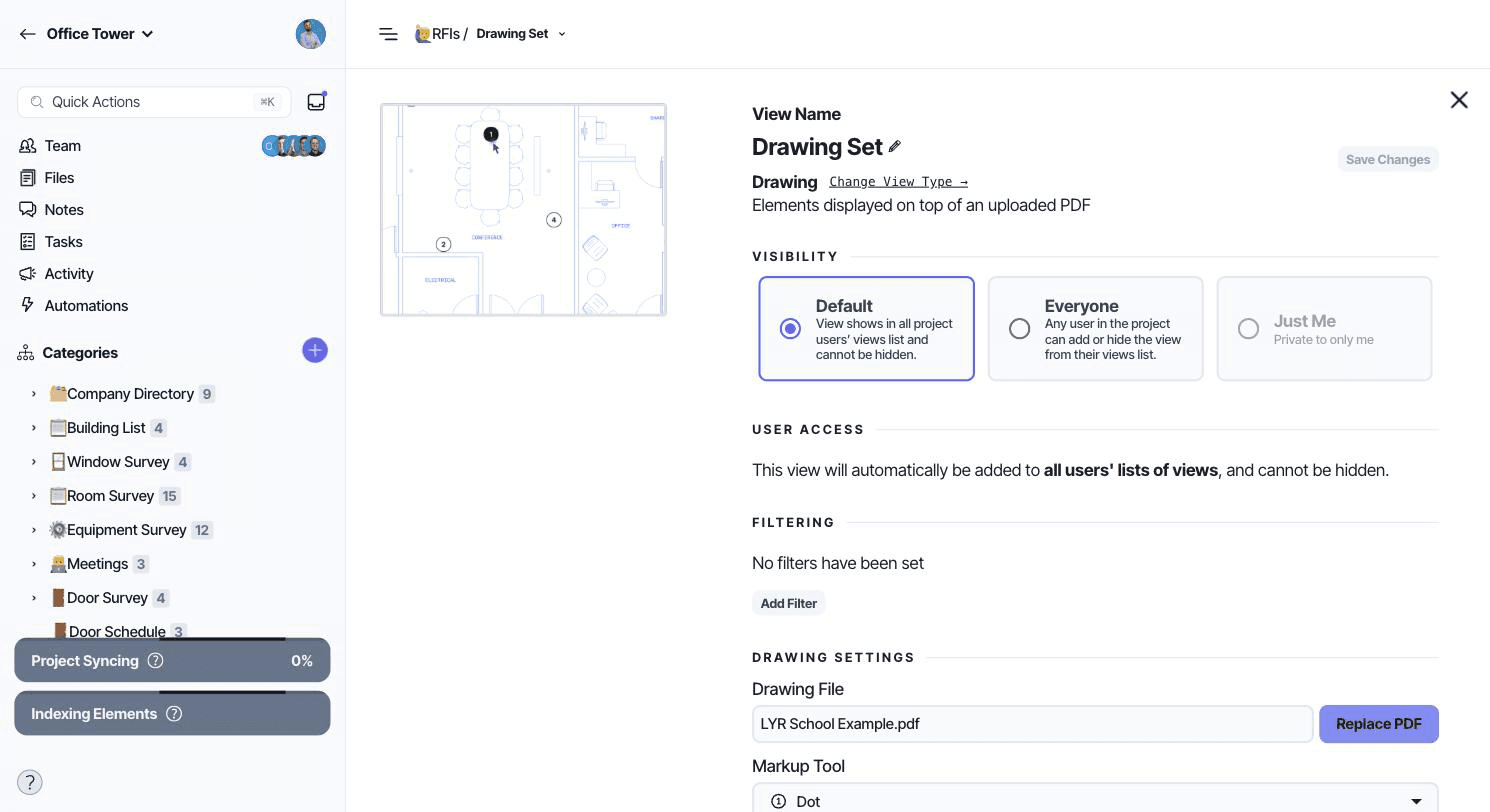1490x812 pixels.
Task: Click the Add Filter button
Action: tap(789, 603)
